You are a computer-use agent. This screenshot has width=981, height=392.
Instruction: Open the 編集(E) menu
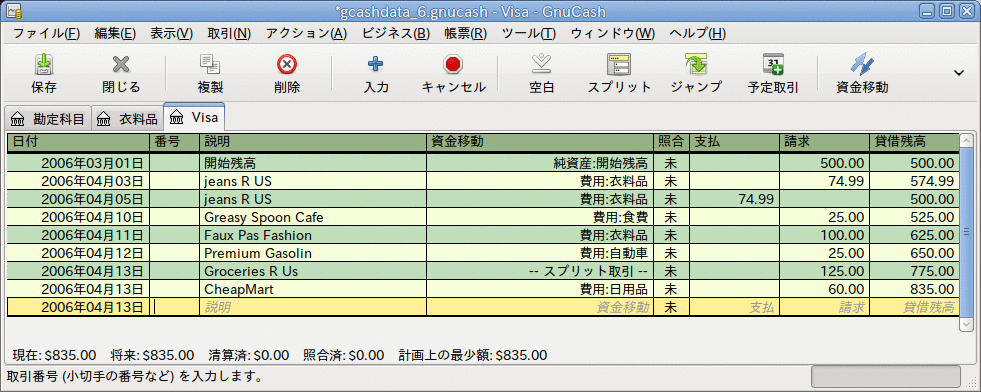115,34
